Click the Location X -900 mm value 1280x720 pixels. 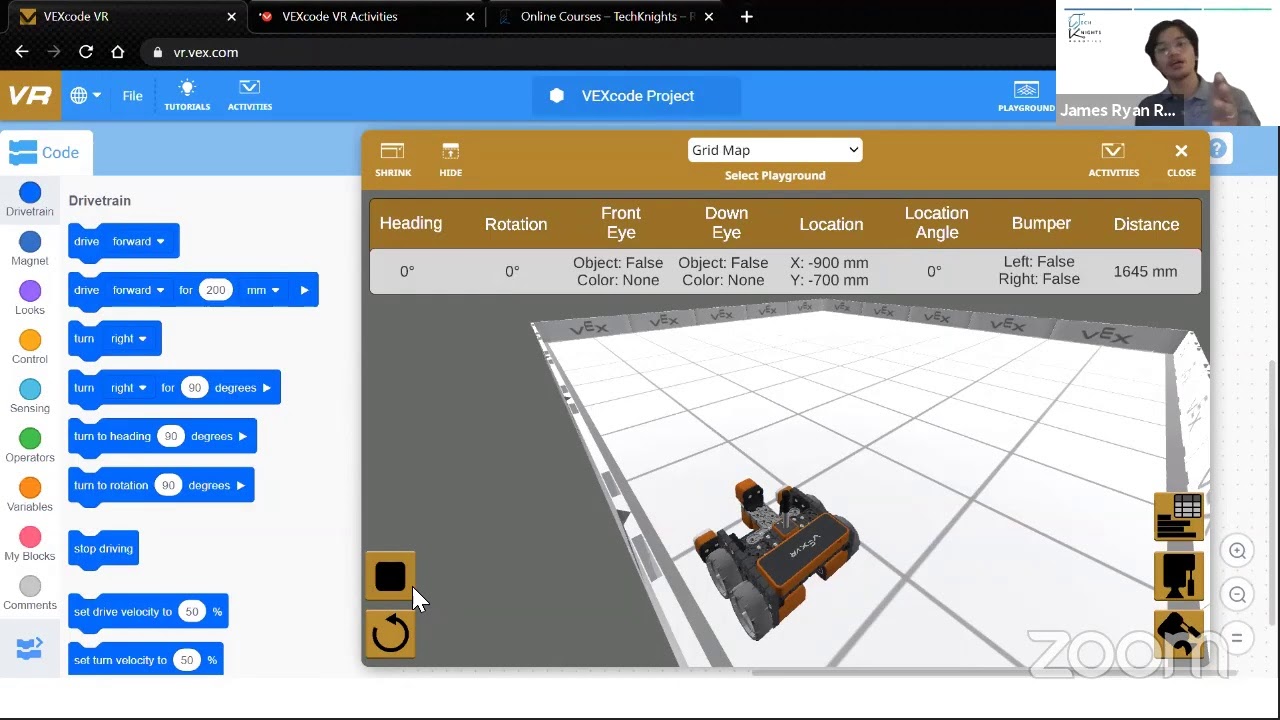coord(829,263)
